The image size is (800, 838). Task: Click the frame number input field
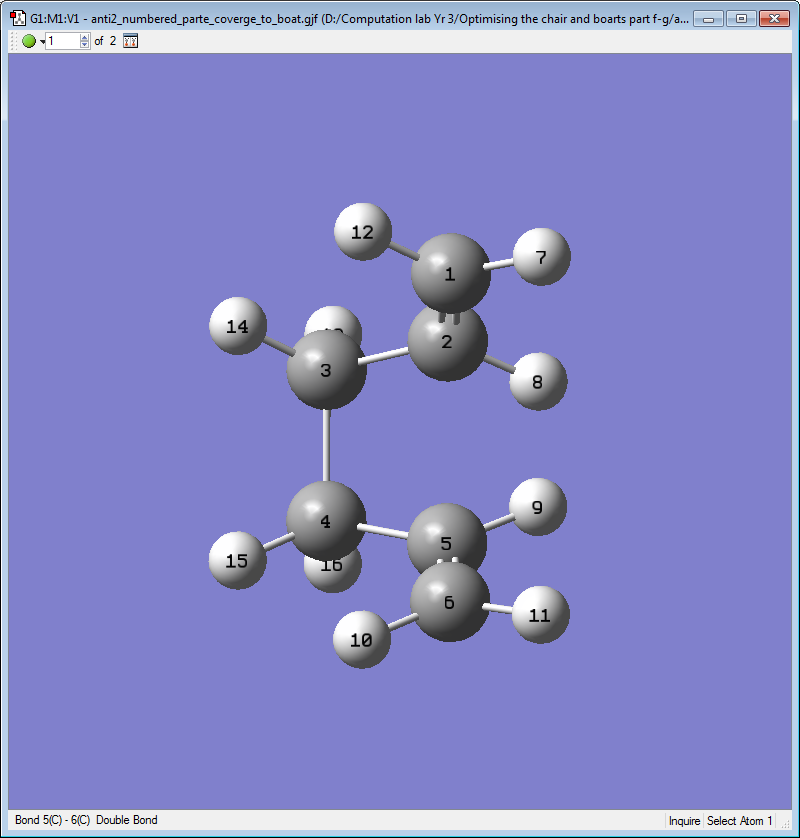point(63,41)
